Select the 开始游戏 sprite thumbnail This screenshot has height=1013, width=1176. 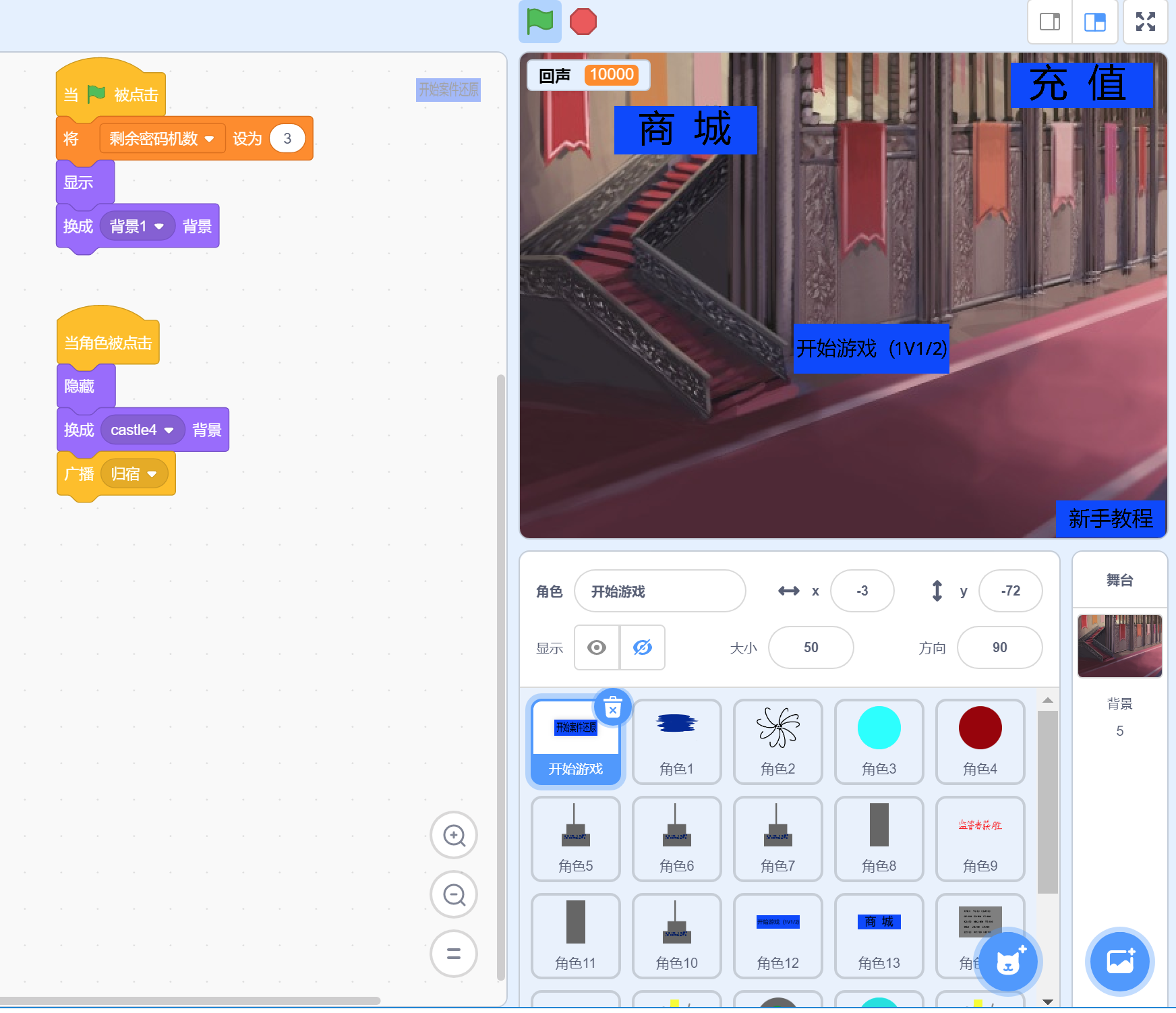(575, 743)
